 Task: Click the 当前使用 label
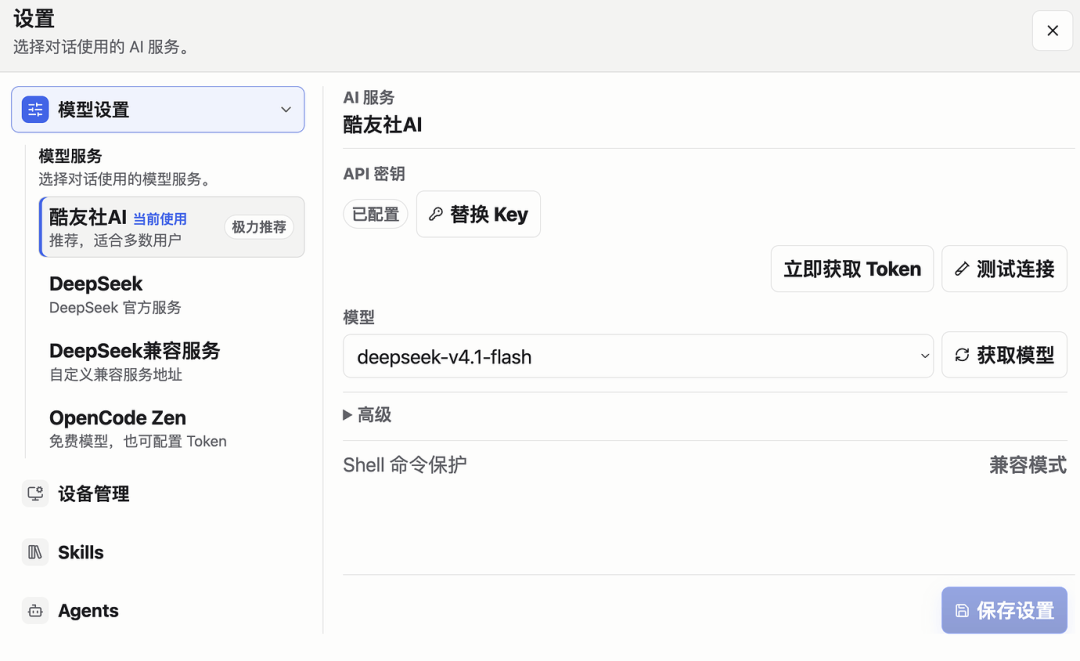160,219
